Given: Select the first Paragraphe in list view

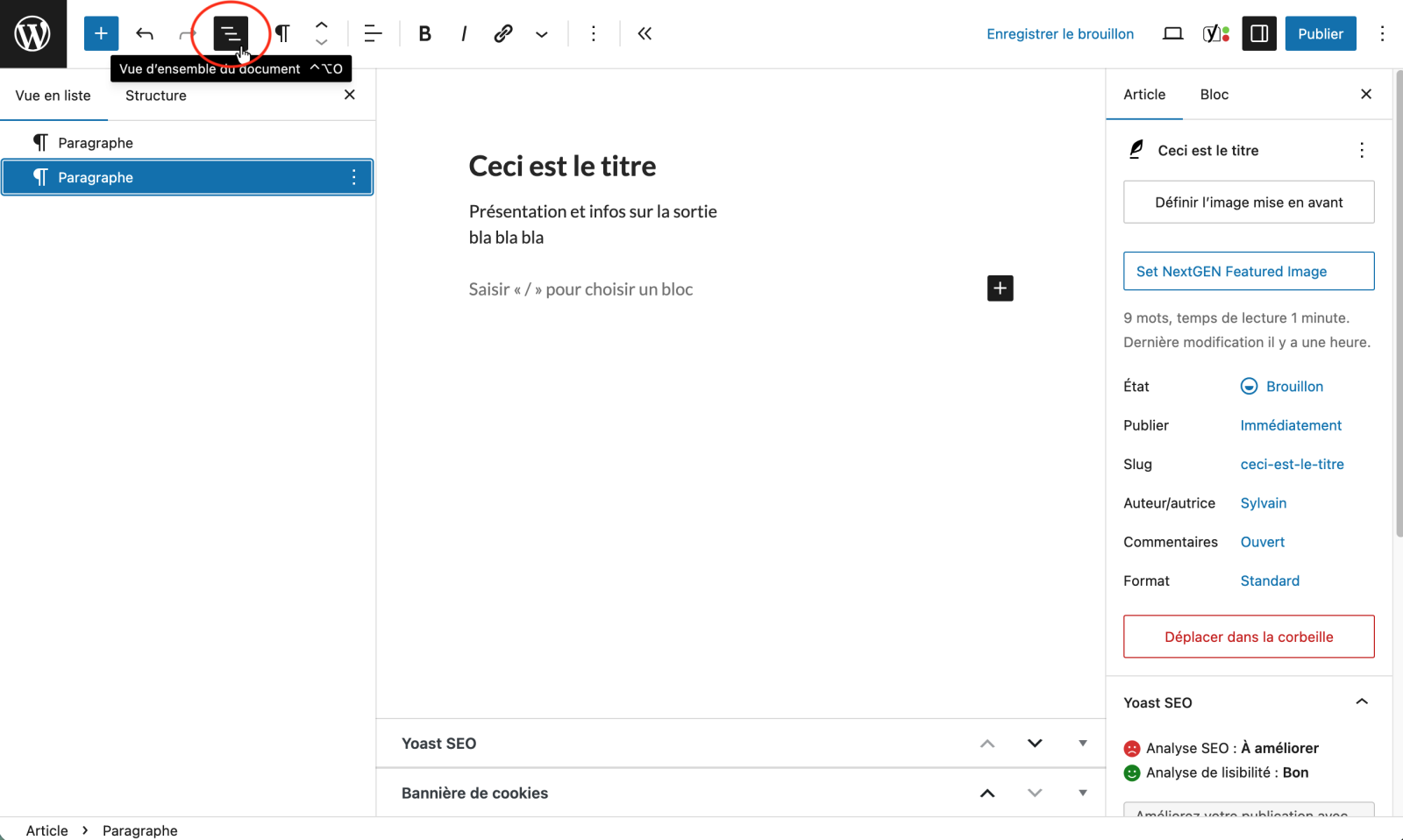Looking at the screenshot, I should [96, 143].
